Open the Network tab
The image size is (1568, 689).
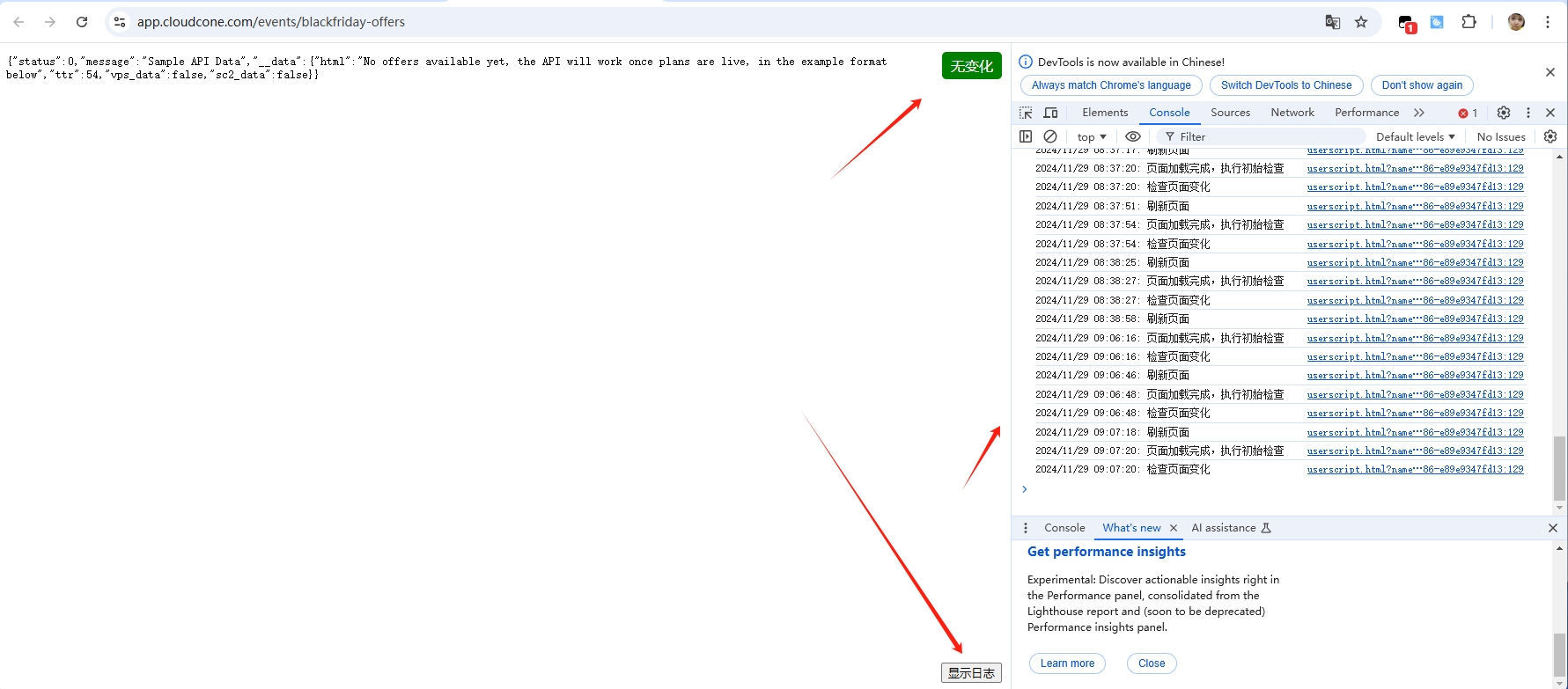(1292, 113)
